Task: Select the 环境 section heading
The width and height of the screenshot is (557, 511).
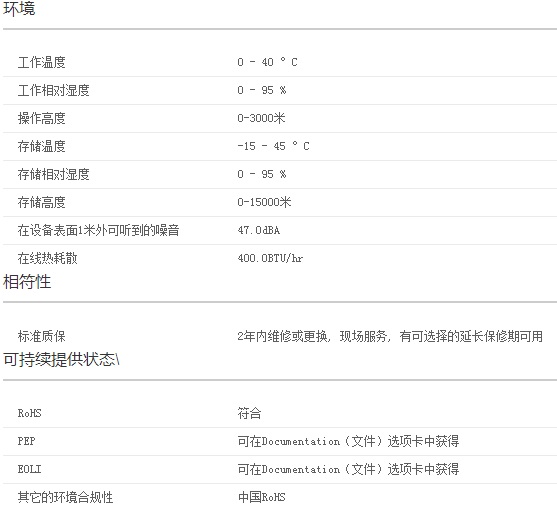Action: click(x=19, y=8)
